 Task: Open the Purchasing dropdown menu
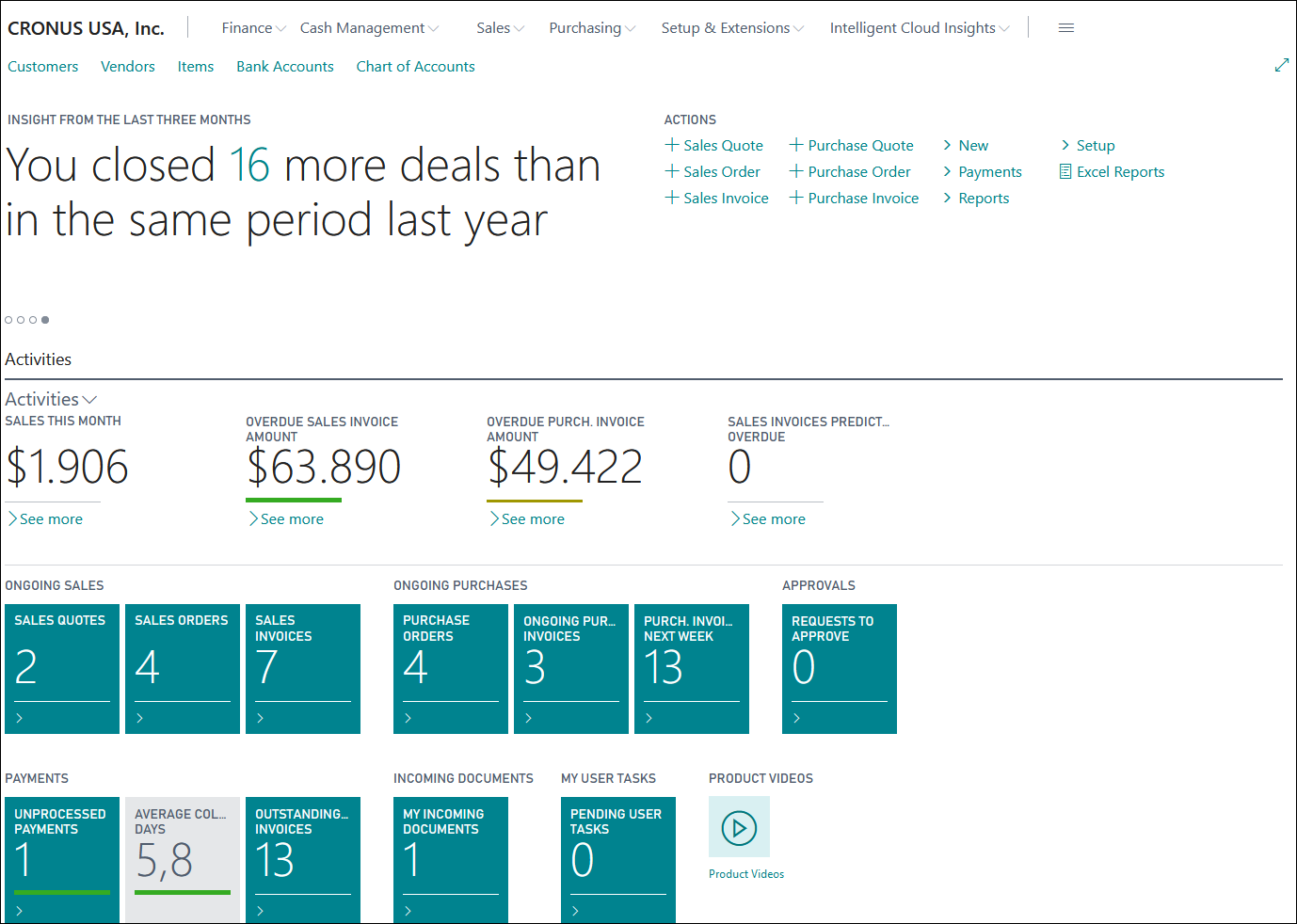click(x=592, y=28)
